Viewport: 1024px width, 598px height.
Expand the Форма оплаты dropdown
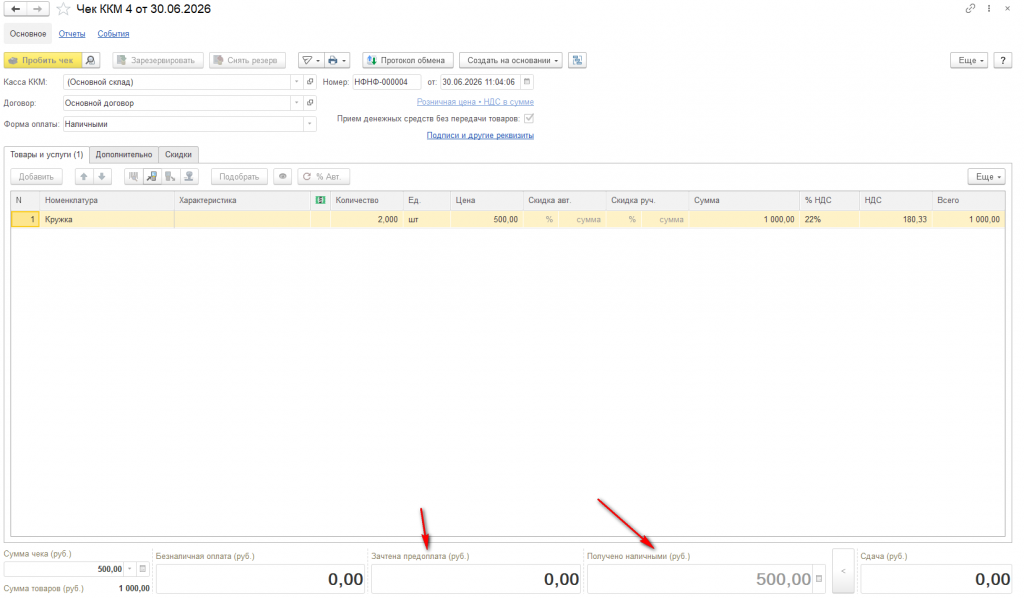click(x=310, y=123)
